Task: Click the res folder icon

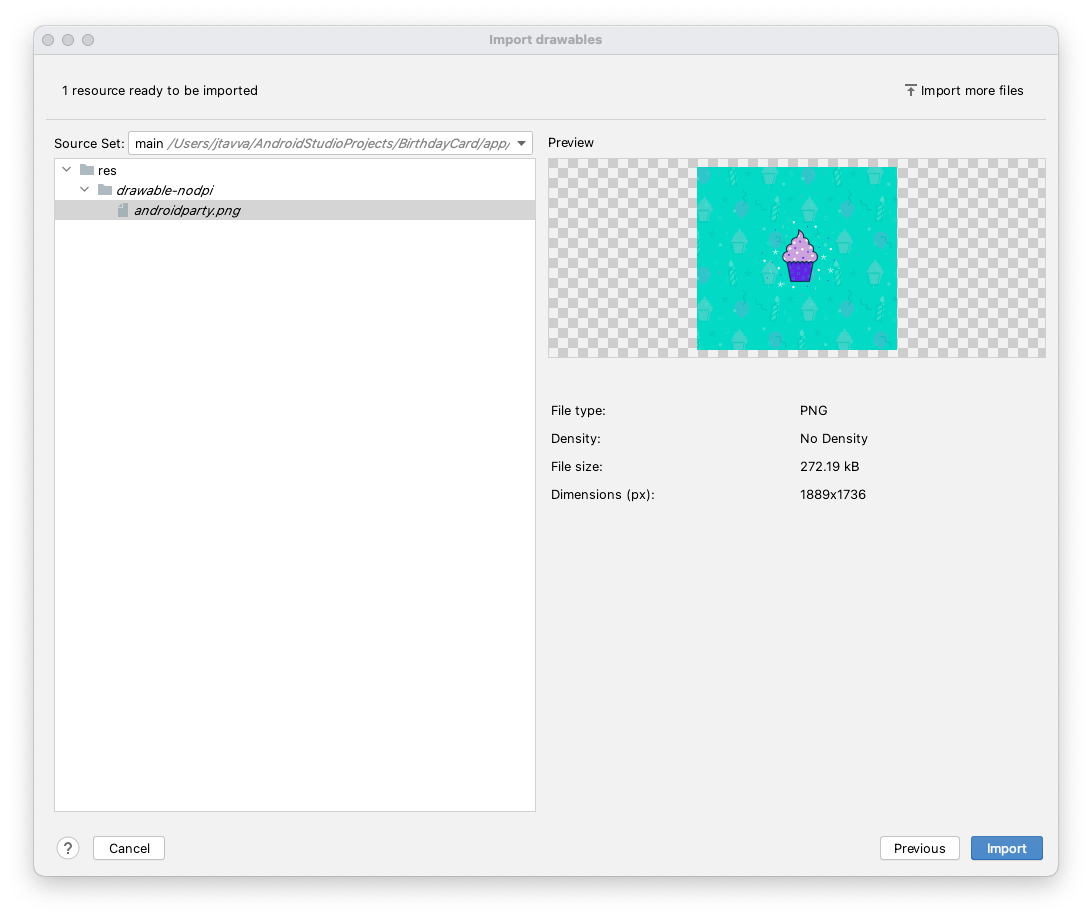Action: point(86,170)
